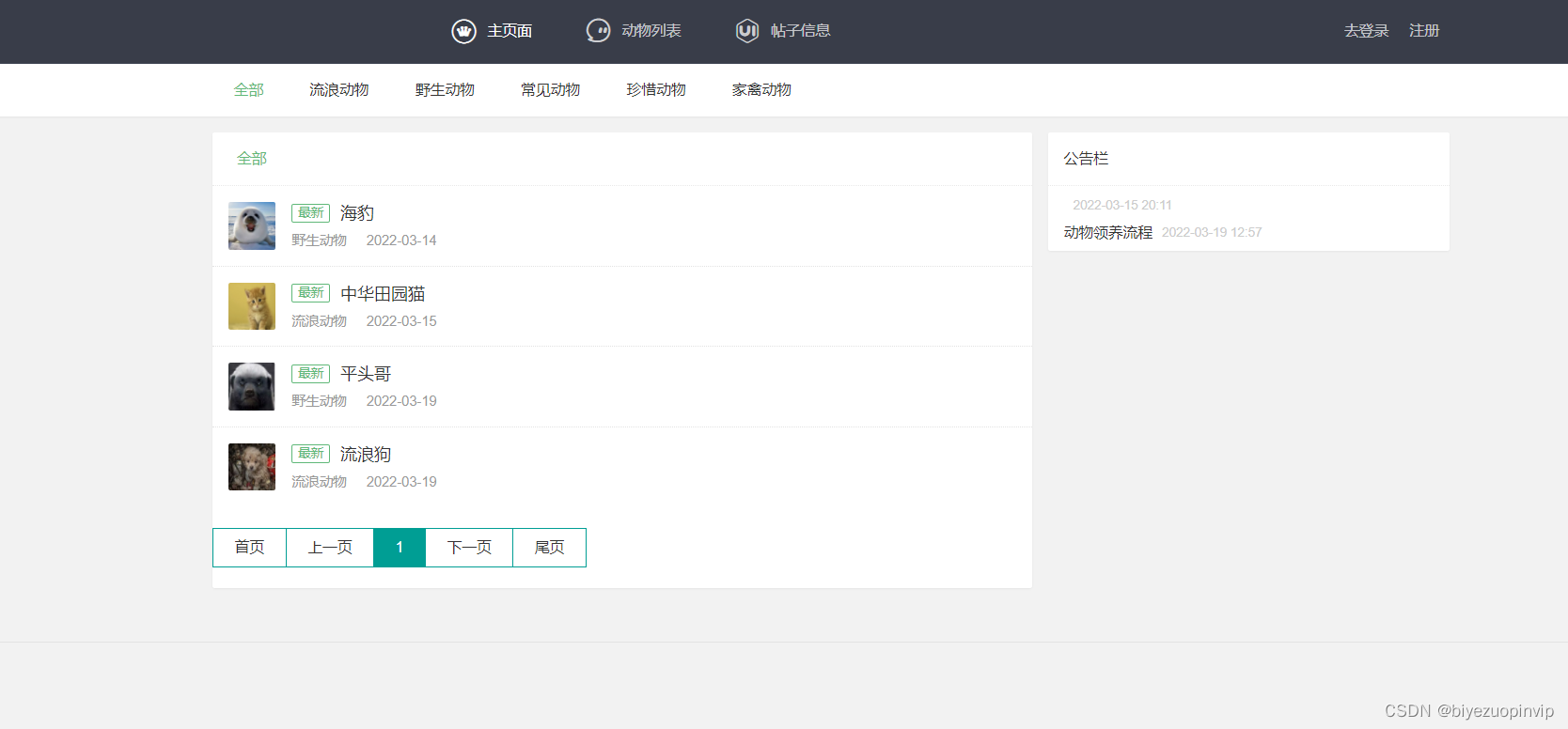Click the 公告栏 panel heading
Viewport: 1568px width, 729px height.
1086,159
